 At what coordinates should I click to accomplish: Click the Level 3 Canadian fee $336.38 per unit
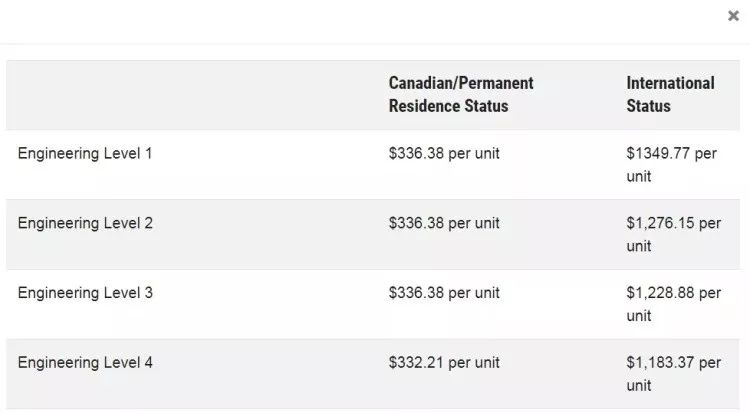click(444, 293)
